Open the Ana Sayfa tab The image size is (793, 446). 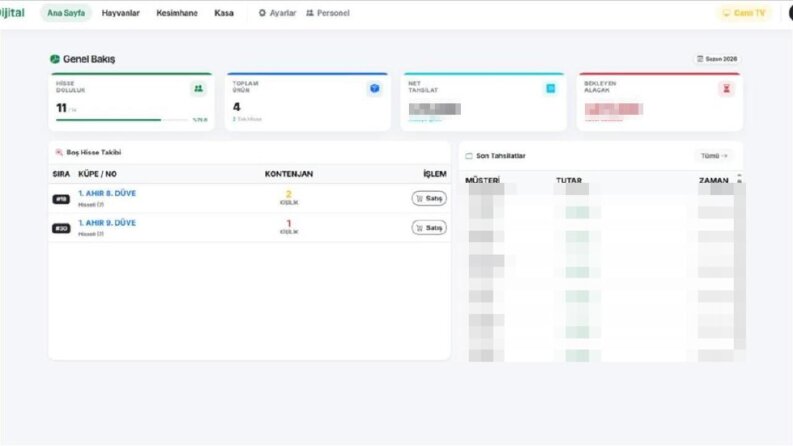tap(66, 13)
